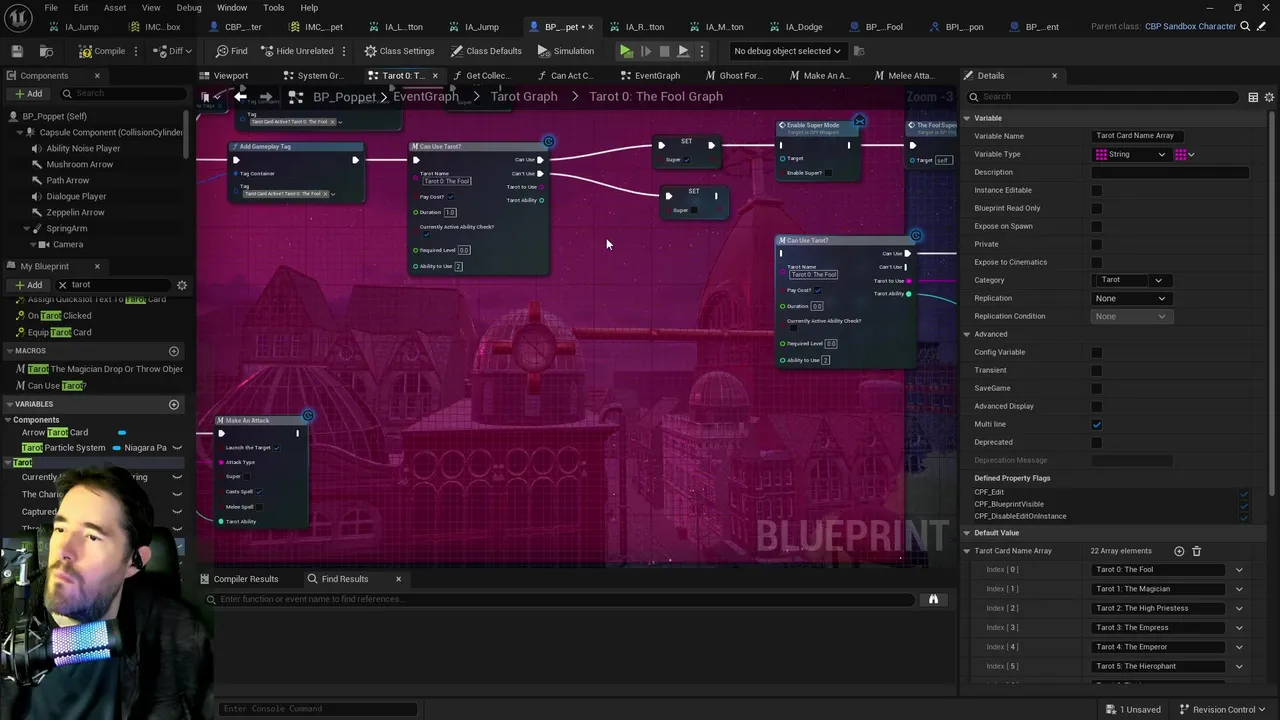Click the Stop playback icon
Screen dimensions: 1280x720
click(x=664, y=51)
